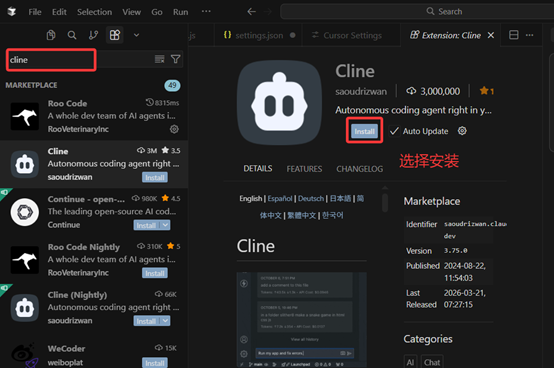Screen dimensions: 554x368
Task: Open Roo Code manage gear icon
Action: pos(174,129)
